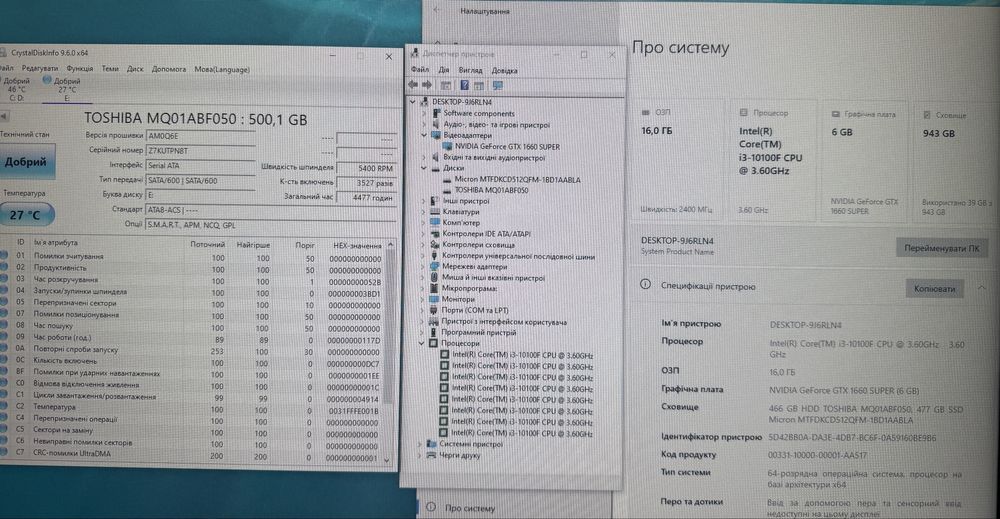
Task: Click the NVIDIA GeForce GTX 1660 SUPER adapter icon
Action: [x=448, y=146]
